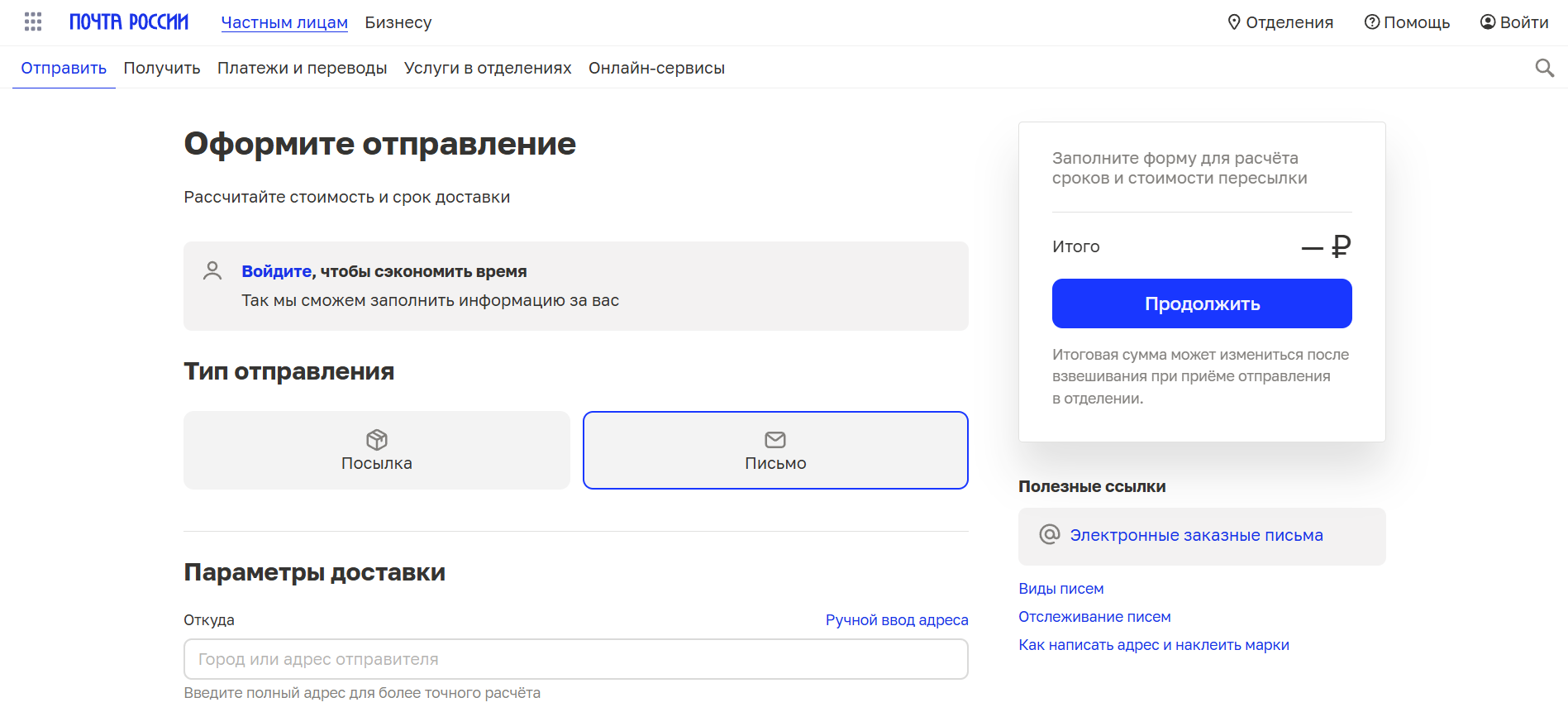Switch to Бизнесу section

(398, 22)
